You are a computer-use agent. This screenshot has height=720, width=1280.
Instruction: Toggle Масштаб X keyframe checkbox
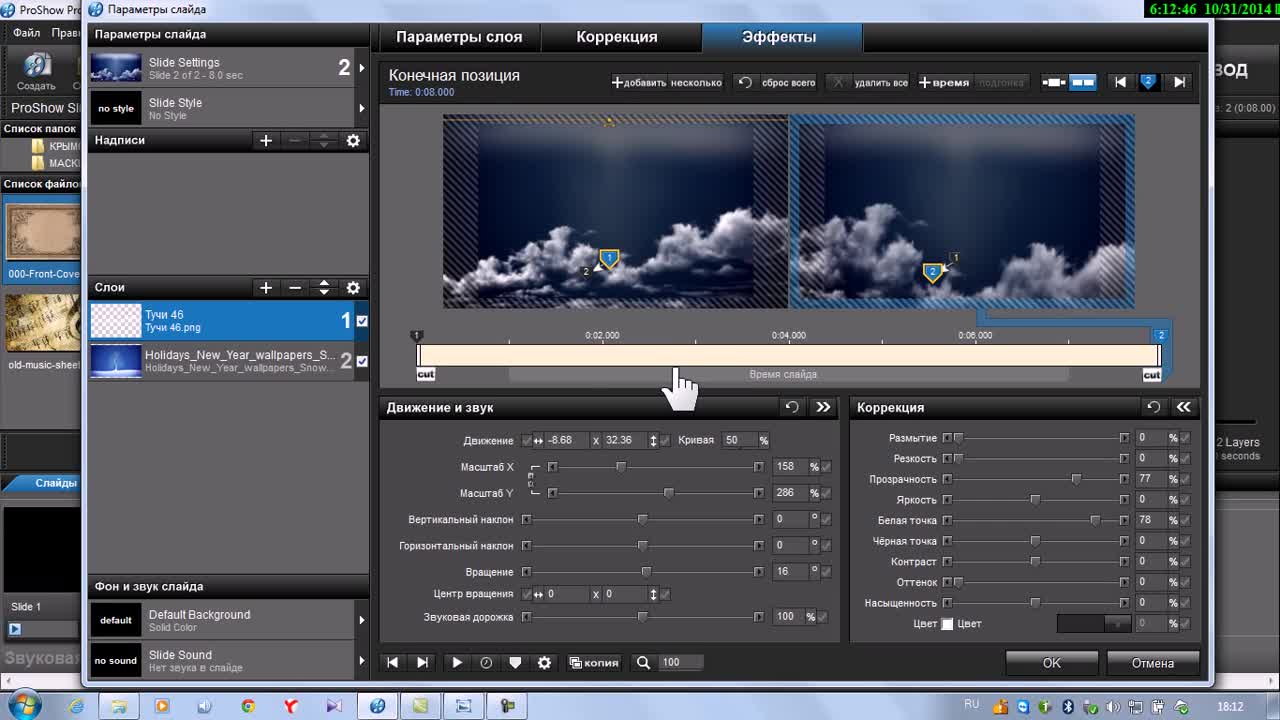tap(826, 467)
